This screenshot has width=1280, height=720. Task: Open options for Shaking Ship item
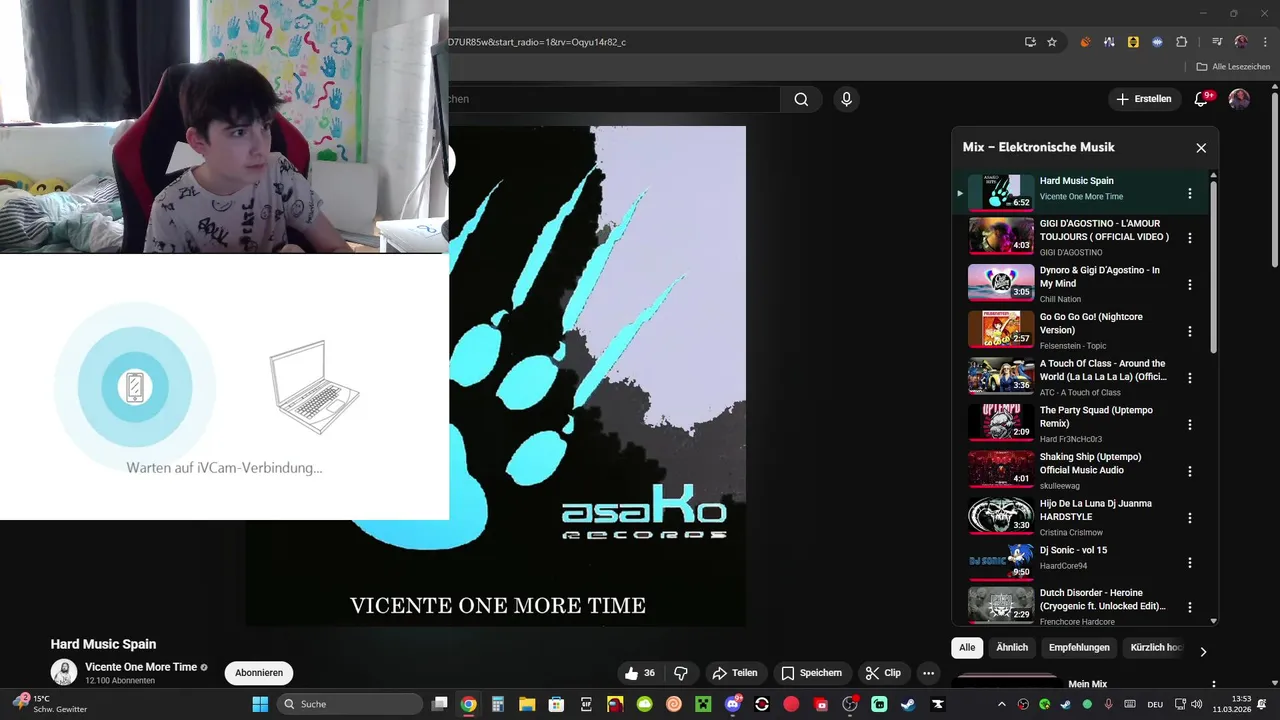pos(1190,471)
